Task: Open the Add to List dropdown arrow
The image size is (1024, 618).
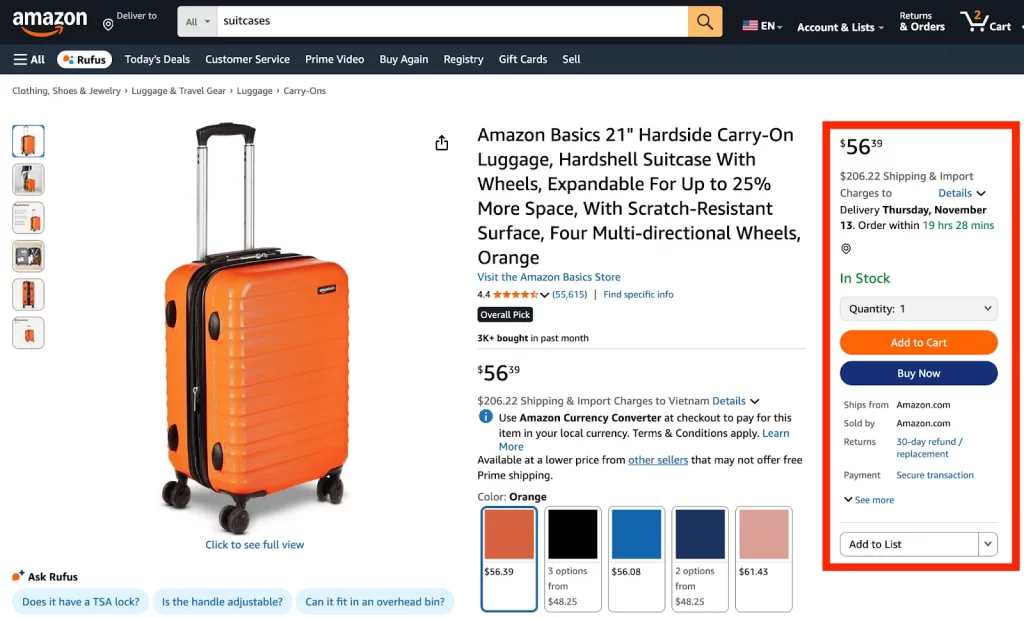Action: click(988, 544)
